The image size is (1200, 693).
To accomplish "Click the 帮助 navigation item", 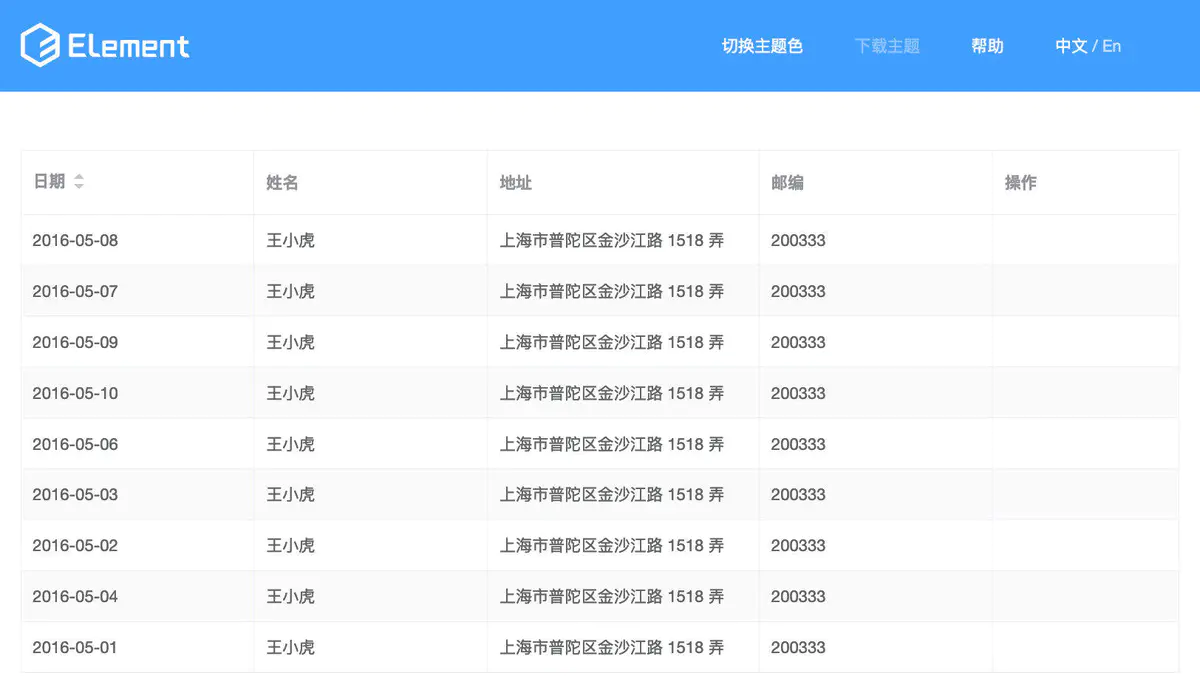I will [987, 45].
